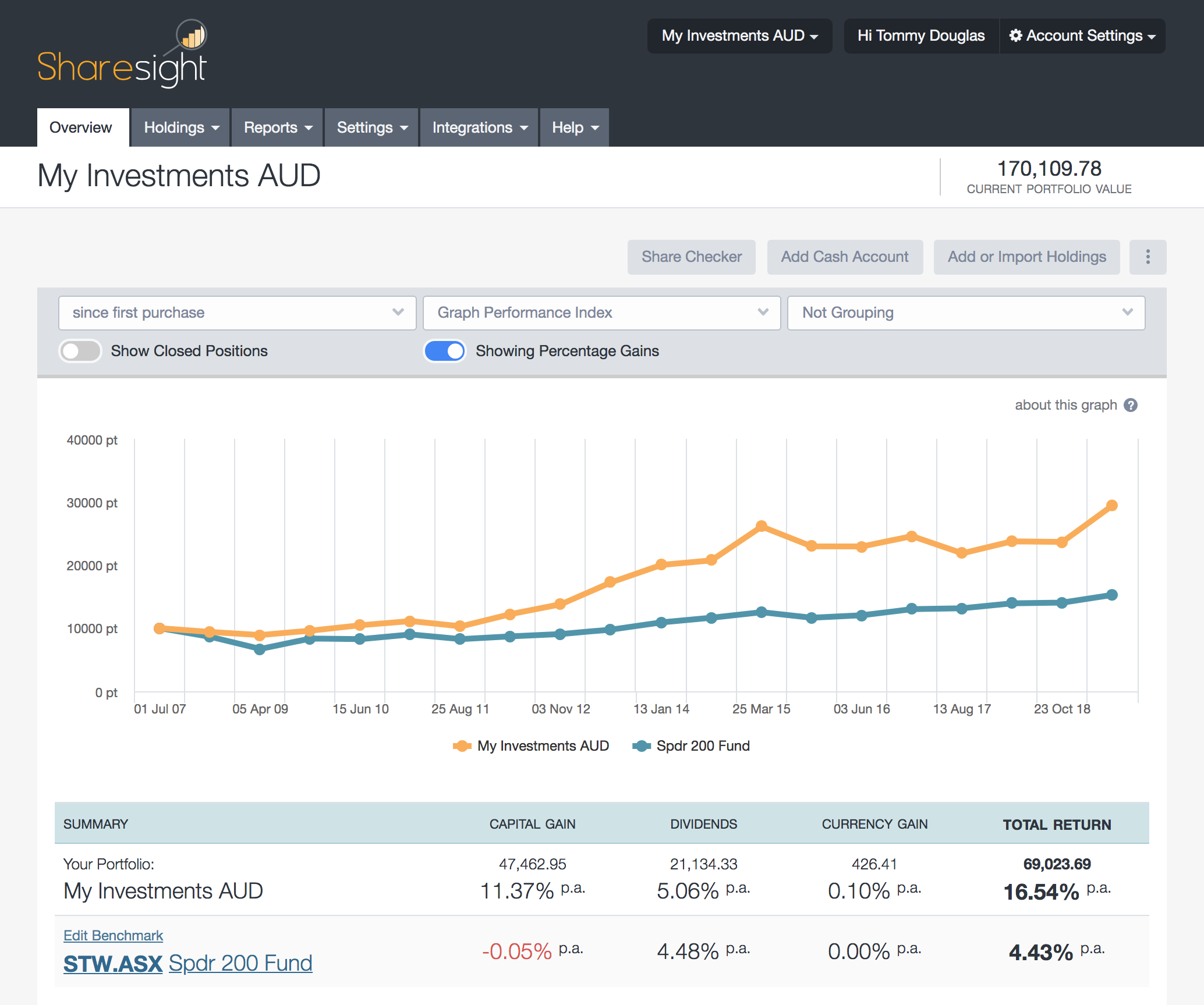1204x1005 pixels.
Task: Click the -0.05% benchmark capital gain
Action: tap(517, 952)
